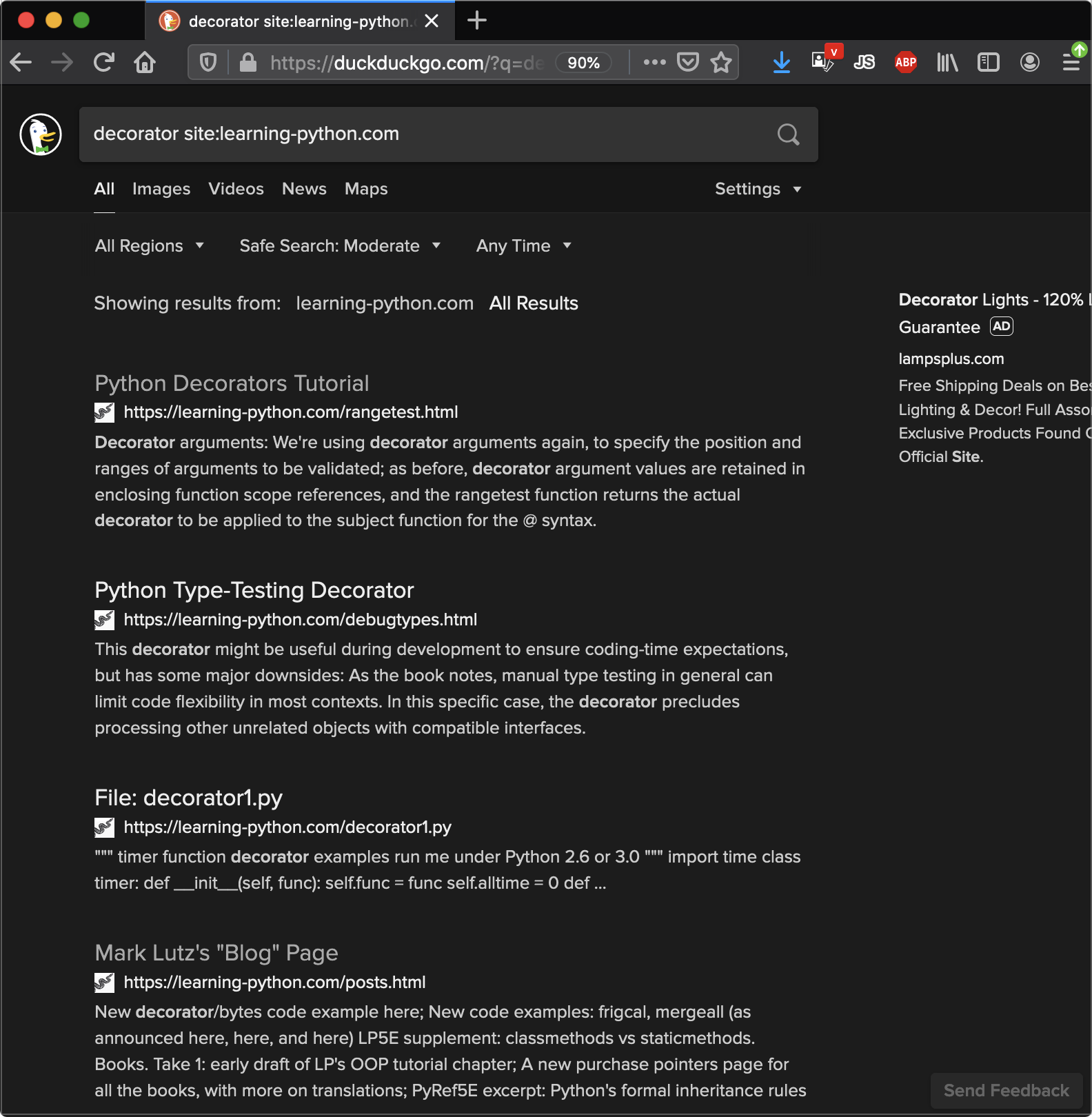Image resolution: width=1092 pixels, height=1117 pixels.
Task: Expand the Any Time filter dropdown
Action: point(523,246)
